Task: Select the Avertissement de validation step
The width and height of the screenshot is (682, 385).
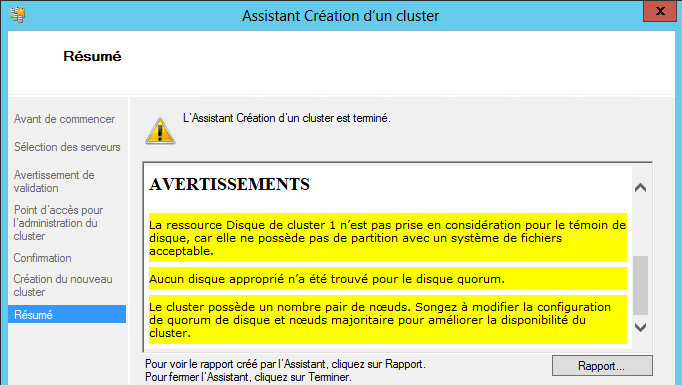Action: 54,181
